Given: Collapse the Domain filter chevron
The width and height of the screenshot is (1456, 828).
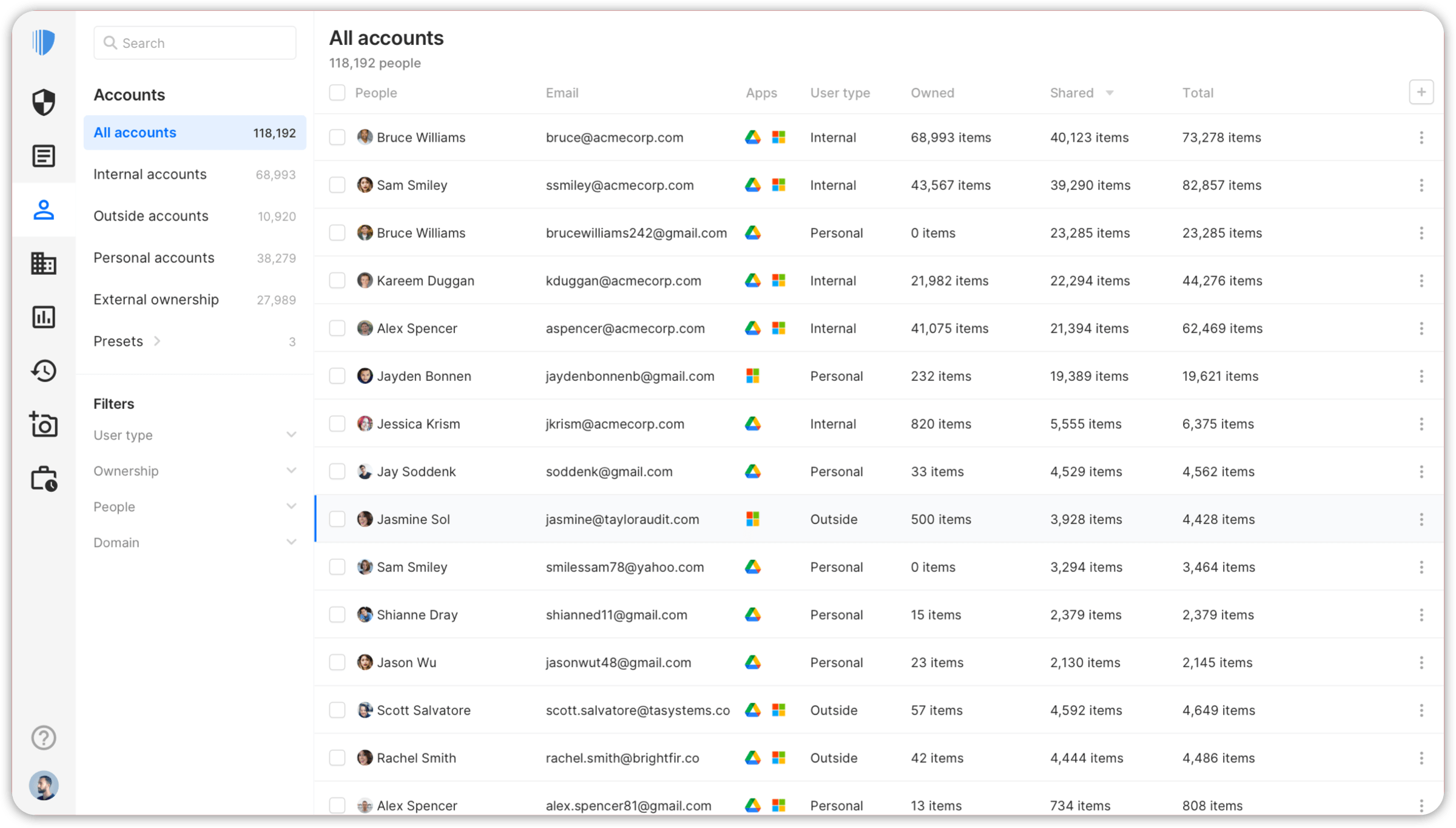Looking at the screenshot, I should (291, 542).
